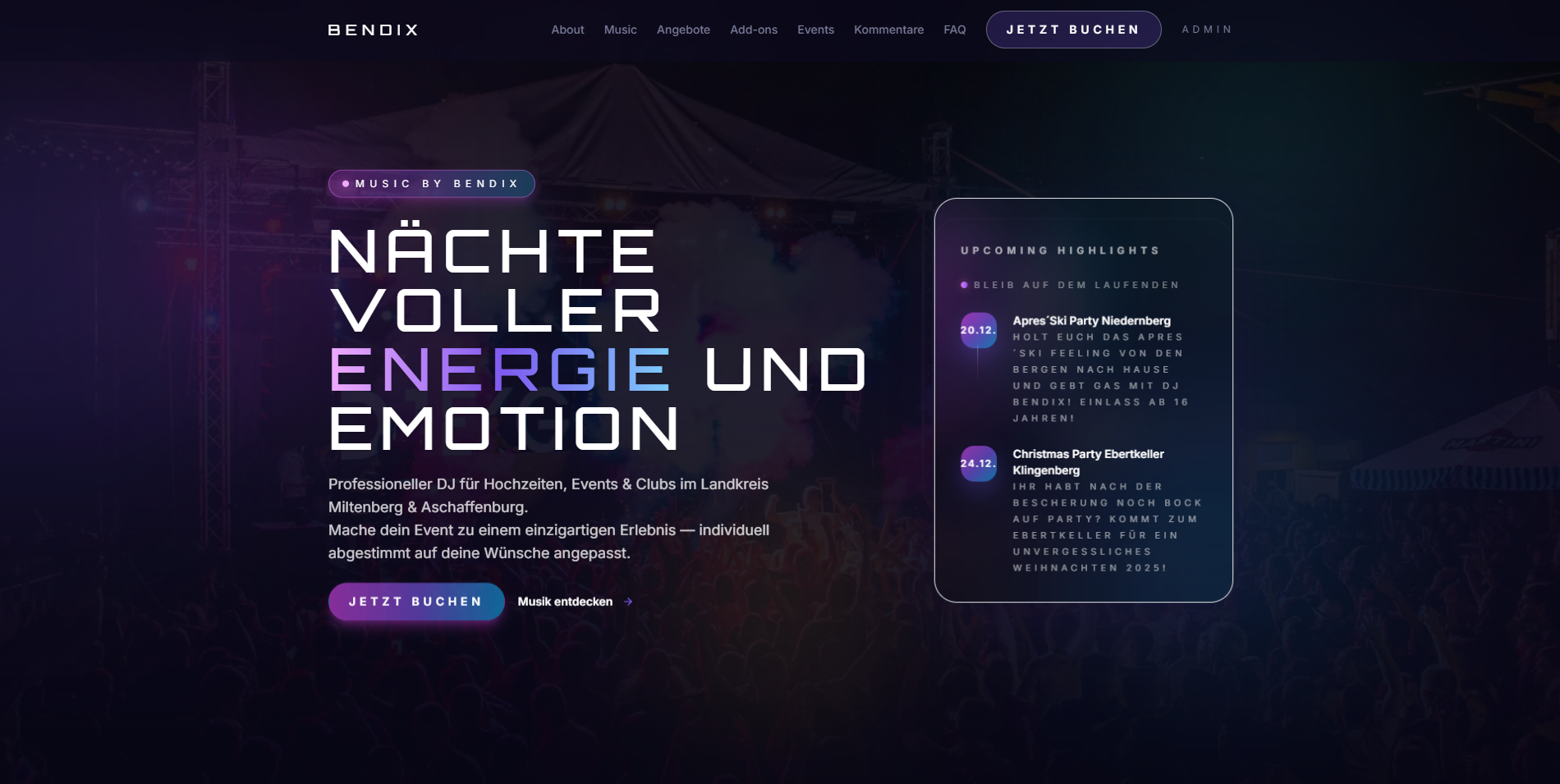This screenshot has width=1560, height=784.
Task: Open the Apres'Ski Party Niedernberg event title
Action: (1091, 321)
